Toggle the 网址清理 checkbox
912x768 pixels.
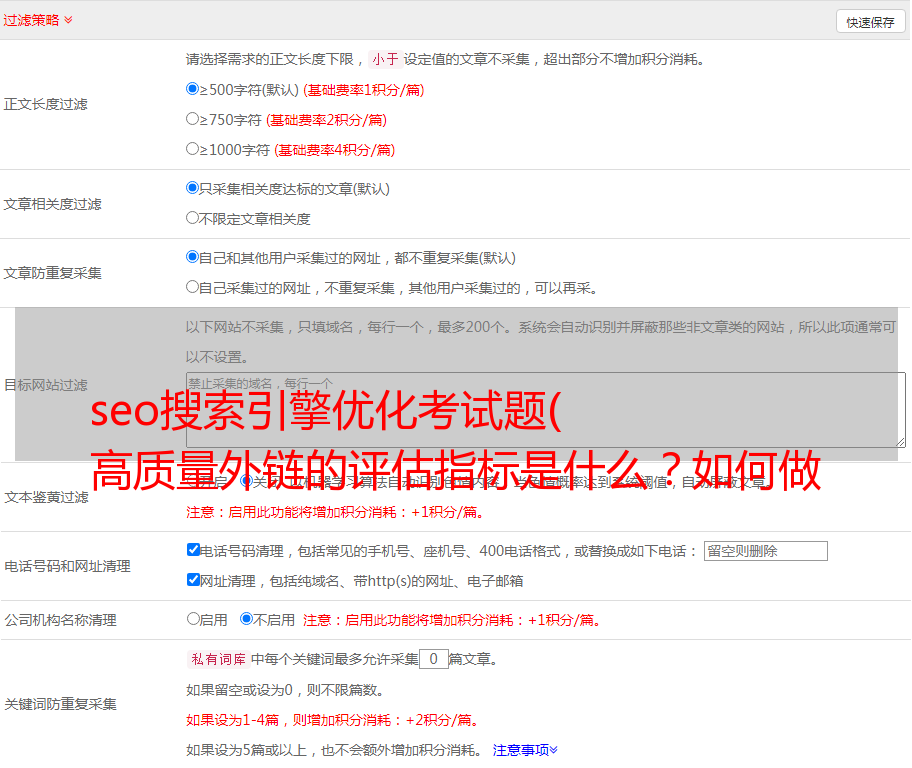(193, 579)
